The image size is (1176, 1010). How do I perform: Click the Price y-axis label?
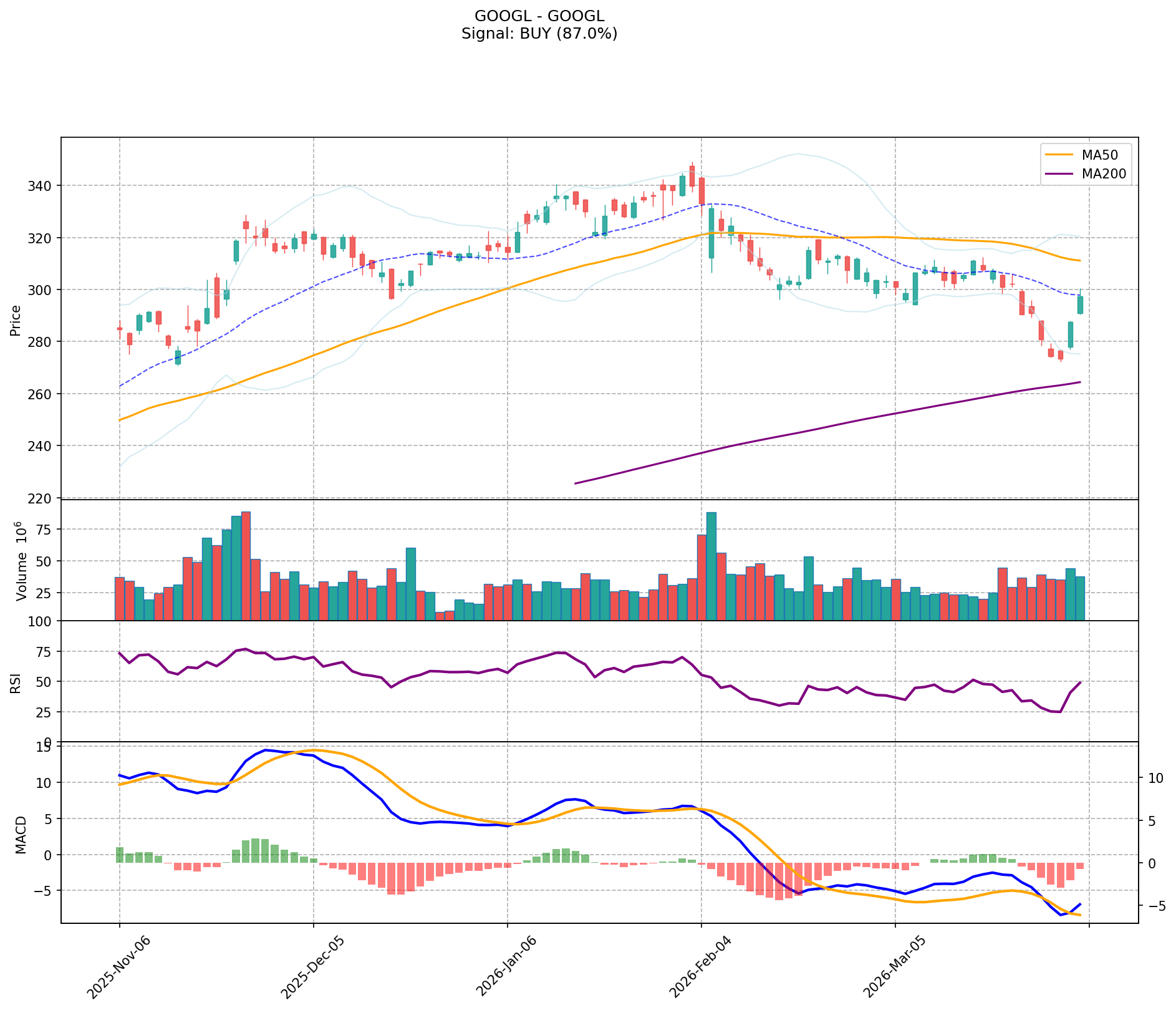16,321
